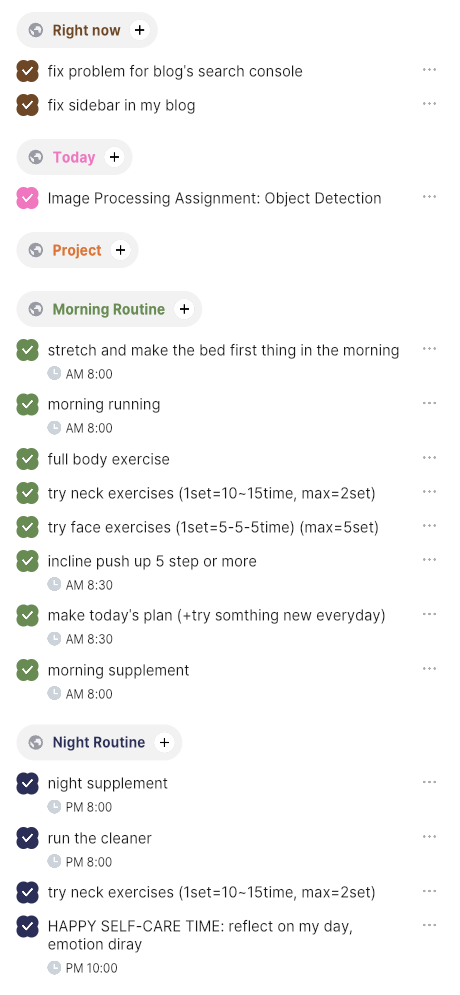
Task: Uncheck Image Processing Assignment task
Action: 27,198
